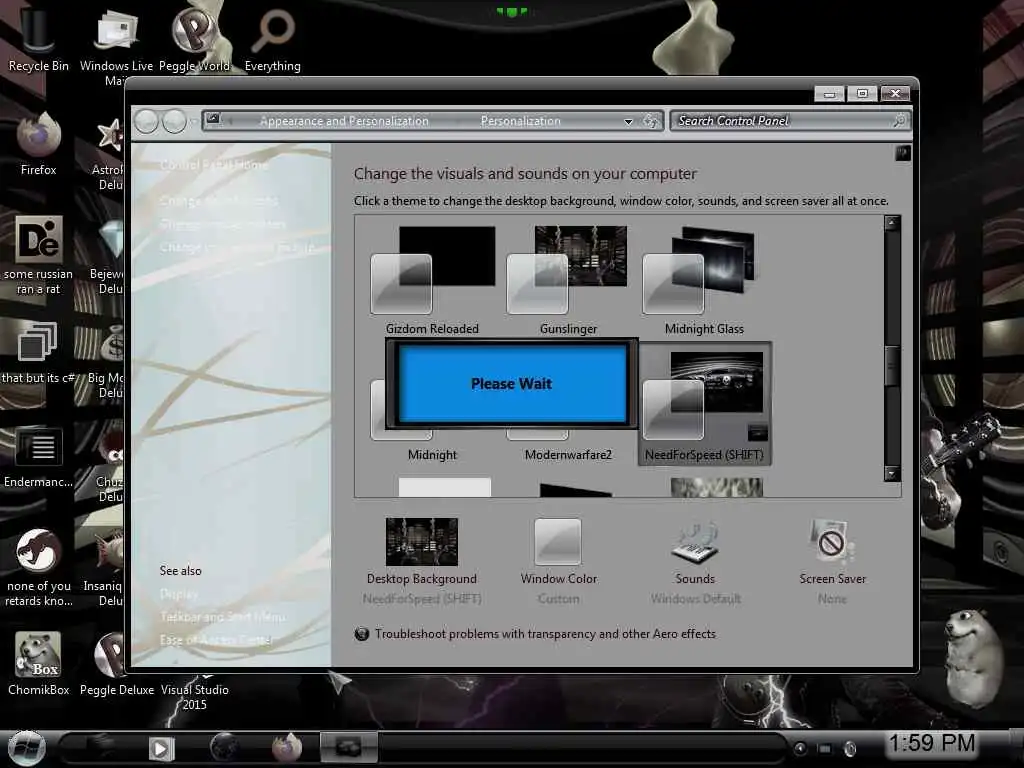Image resolution: width=1024 pixels, height=768 pixels.
Task: Open the globe browser taskbar icon
Action: coord(225,748)
